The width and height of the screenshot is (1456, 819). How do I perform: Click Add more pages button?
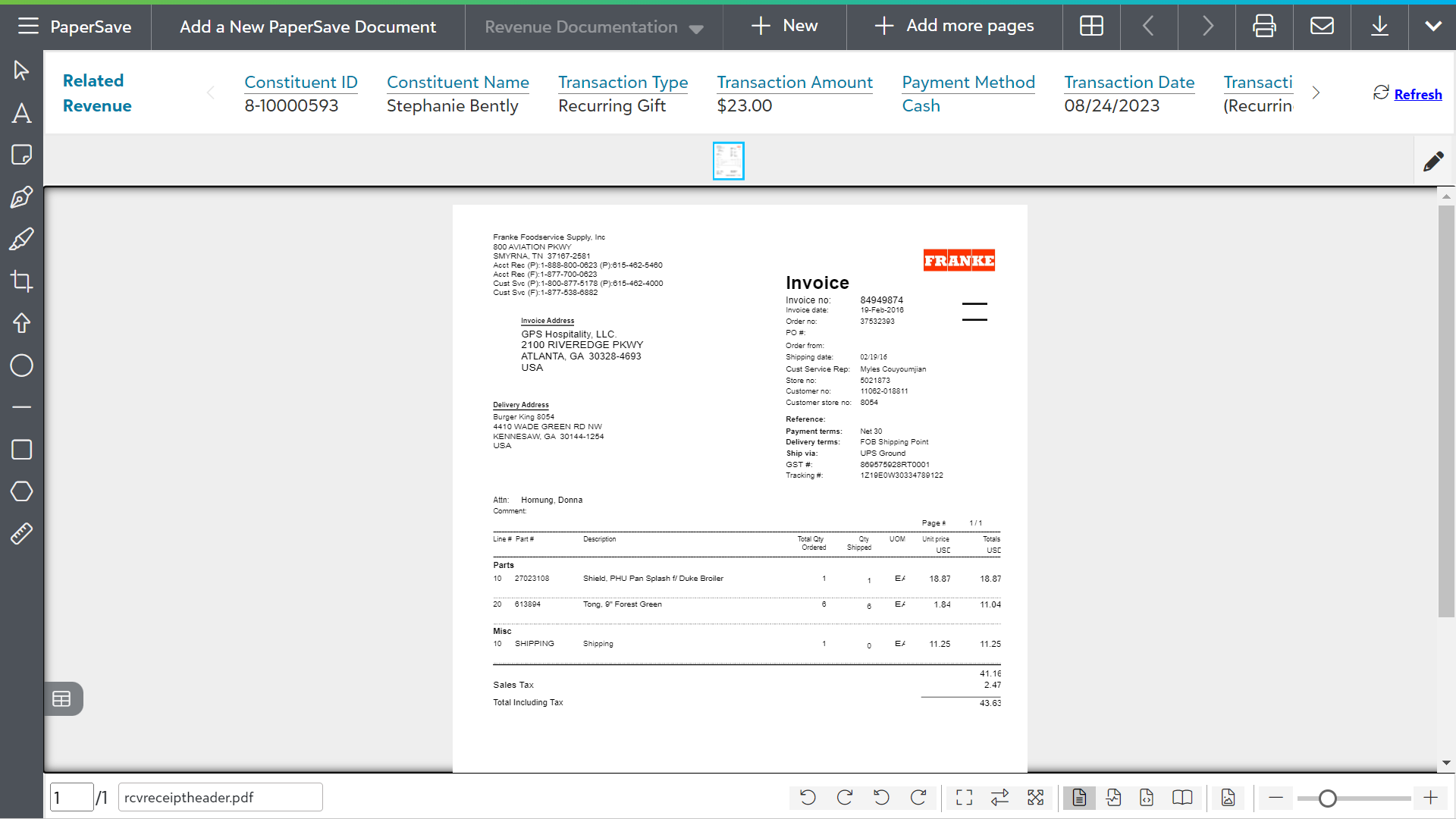954,26
